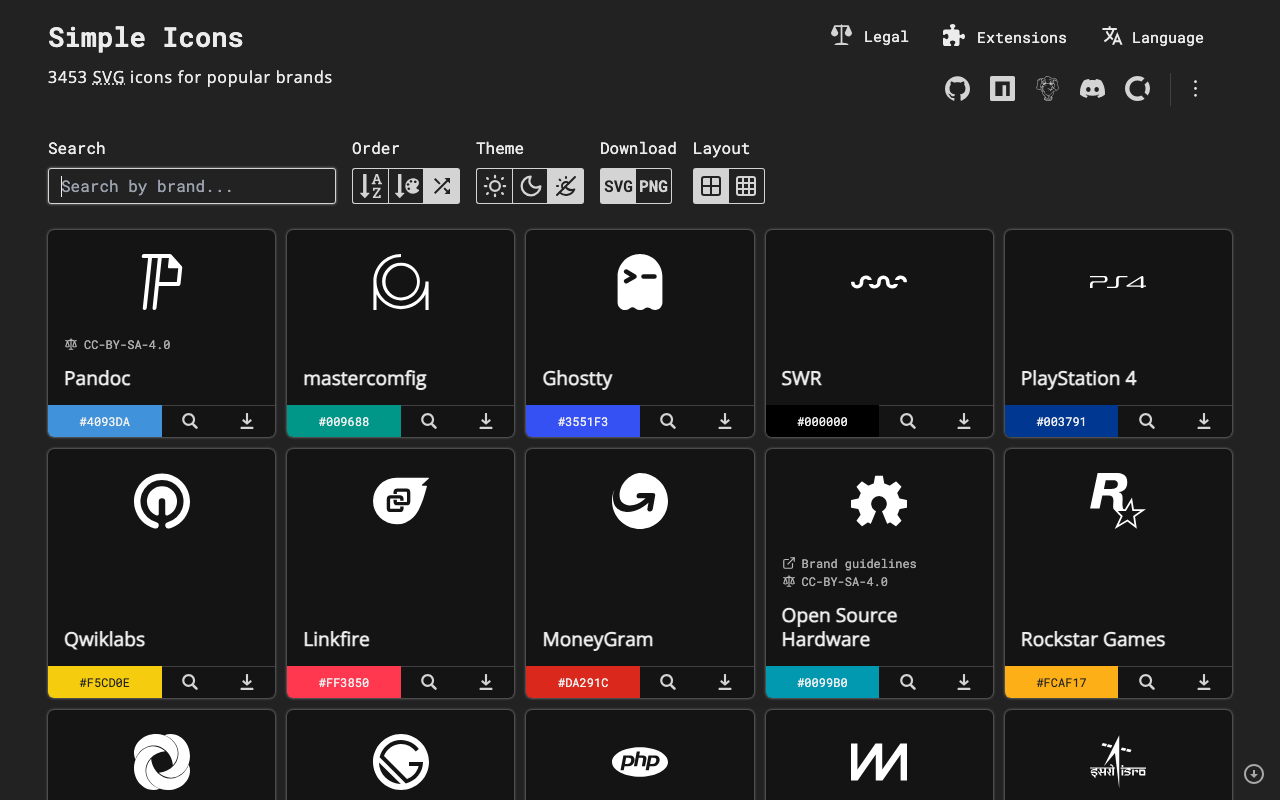Image resolution: width=1280 pixels, height=800 pixels.
Task: Click the Ghostty ghost icon
Action: (x=640, y=282)
